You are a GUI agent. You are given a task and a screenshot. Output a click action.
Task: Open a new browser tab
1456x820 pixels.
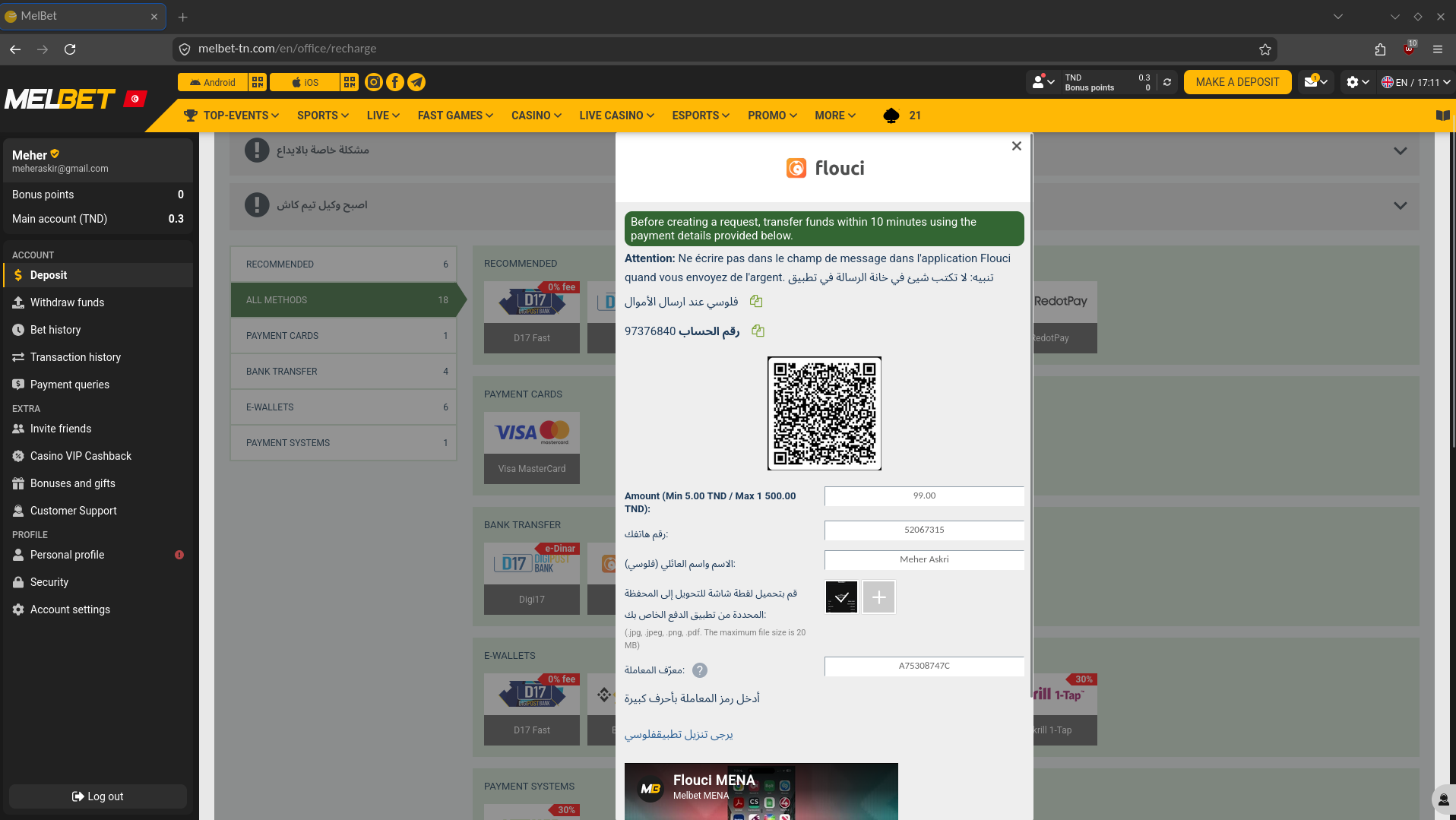point(182,17)
